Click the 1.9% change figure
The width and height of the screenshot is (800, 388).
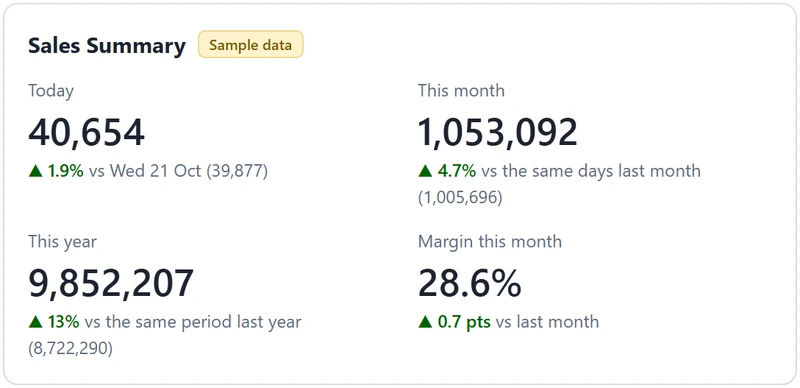coord(65,171)
